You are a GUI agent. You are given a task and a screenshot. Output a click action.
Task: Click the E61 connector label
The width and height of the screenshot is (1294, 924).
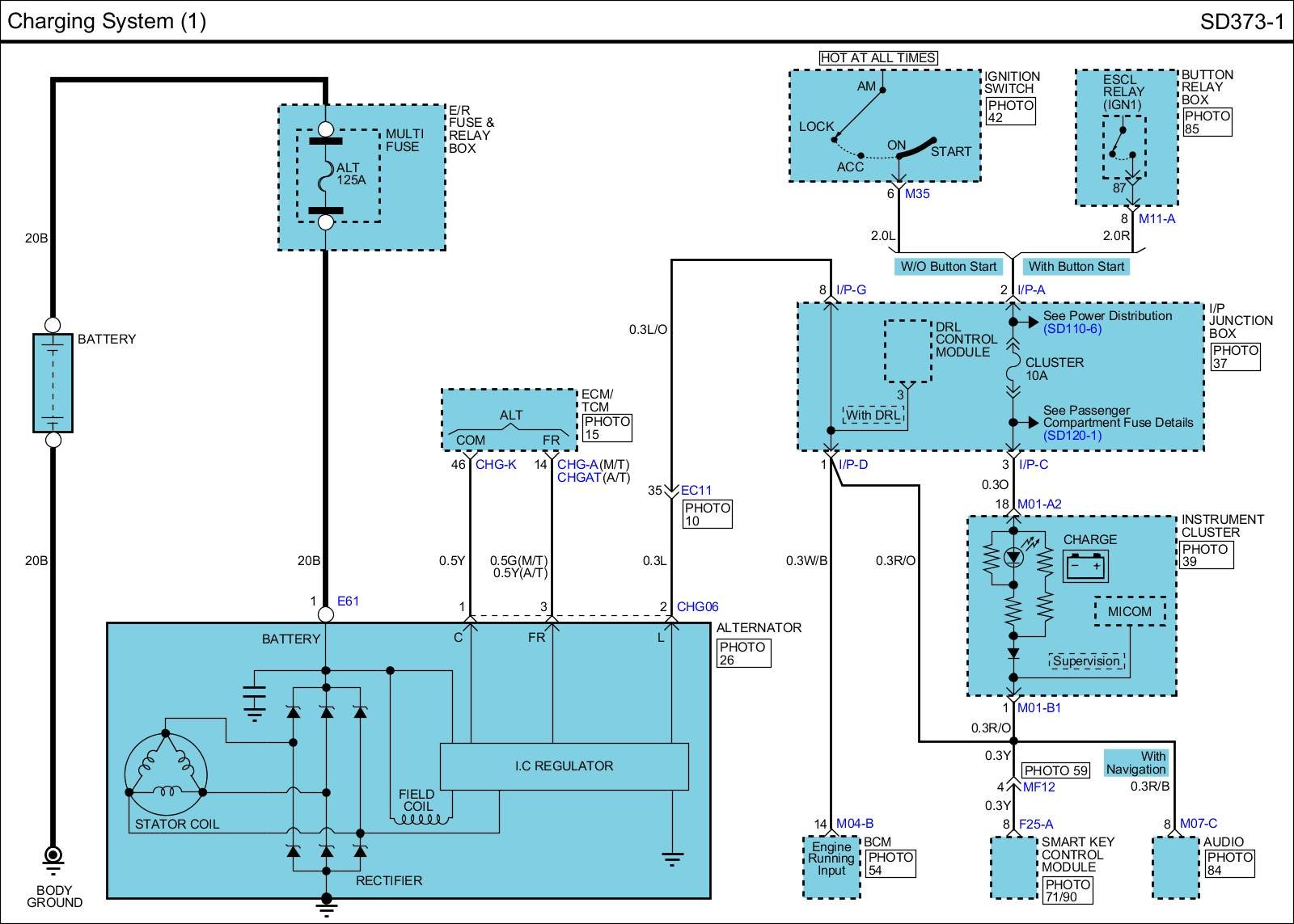[x=348, y=601]
